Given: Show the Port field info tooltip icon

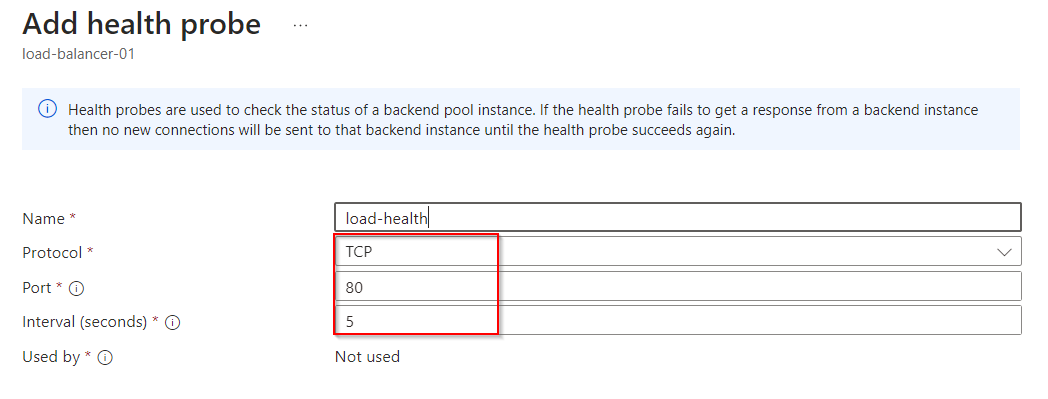Looking at the screenshot, I should (x=77, y=288).
